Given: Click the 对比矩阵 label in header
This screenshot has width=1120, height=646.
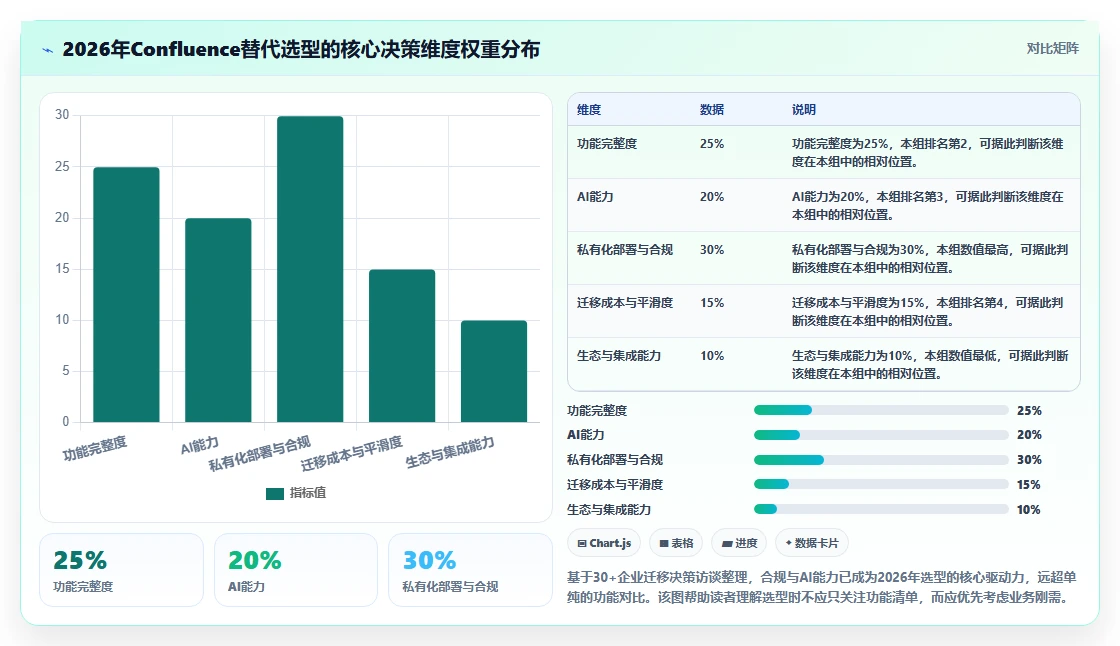Looking at the screenshot, I should [x=1052, y=49].
